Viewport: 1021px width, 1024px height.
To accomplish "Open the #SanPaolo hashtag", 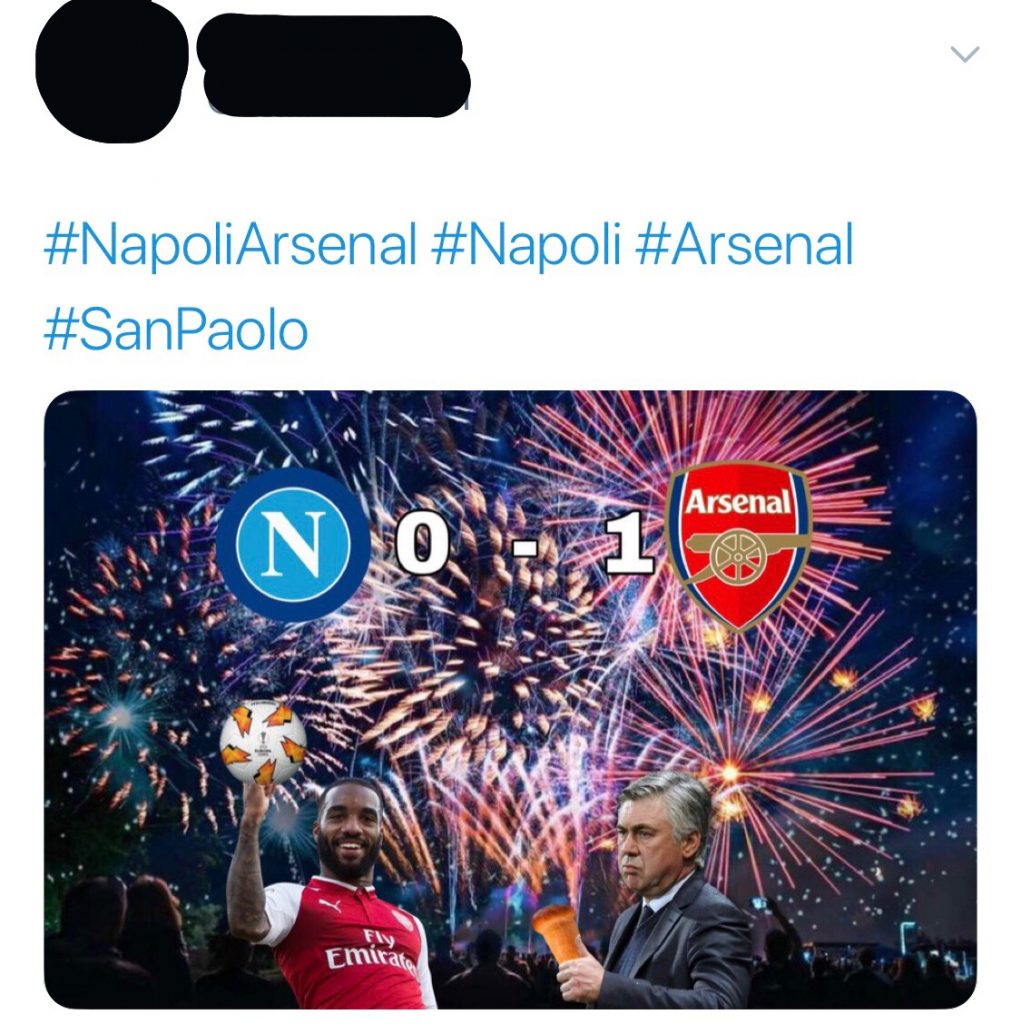I will coord(176,330).
